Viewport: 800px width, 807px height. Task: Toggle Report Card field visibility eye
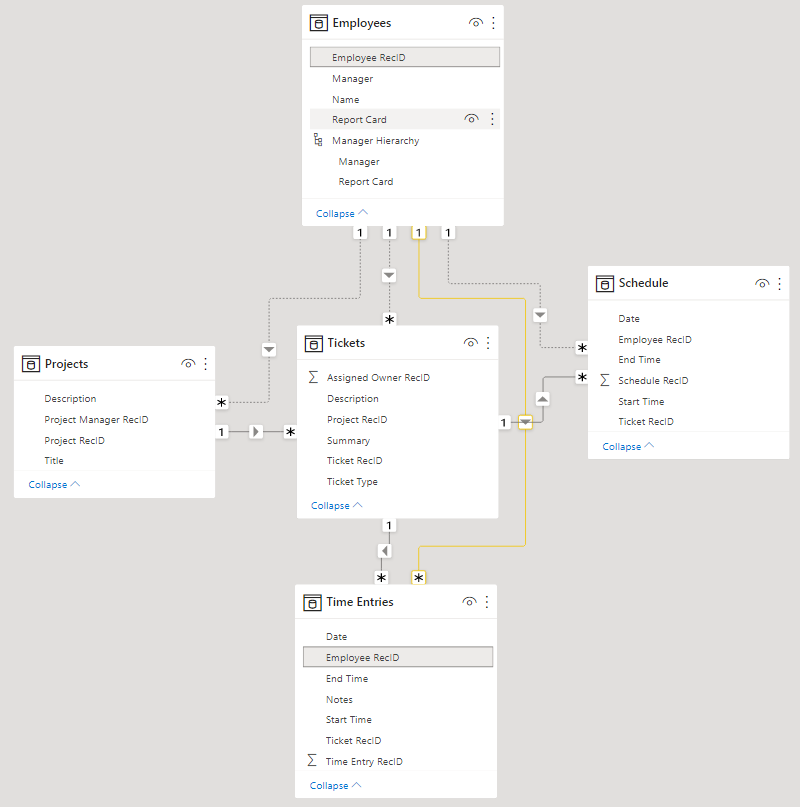[471, 119]
